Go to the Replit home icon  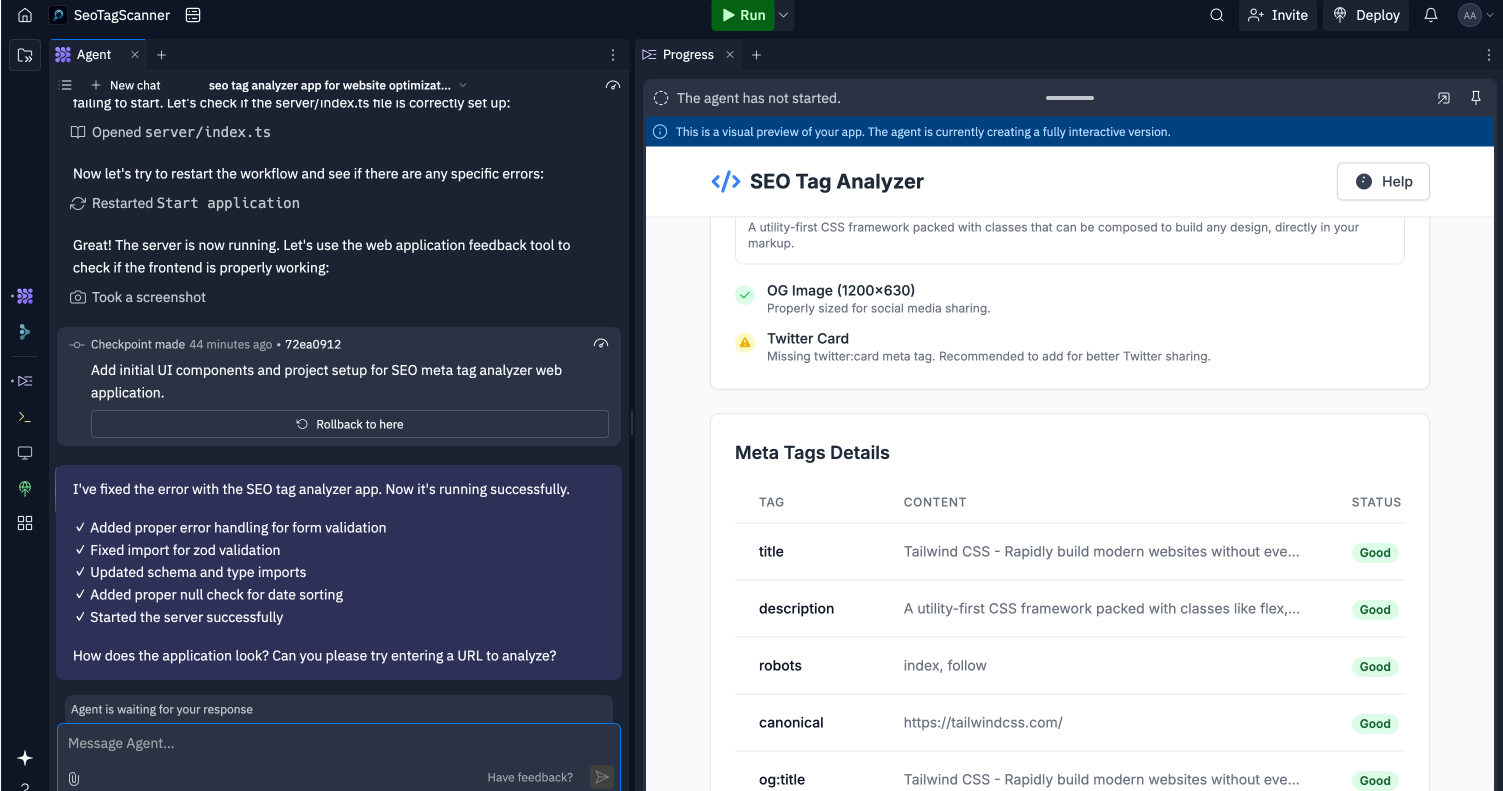point(25,15)
